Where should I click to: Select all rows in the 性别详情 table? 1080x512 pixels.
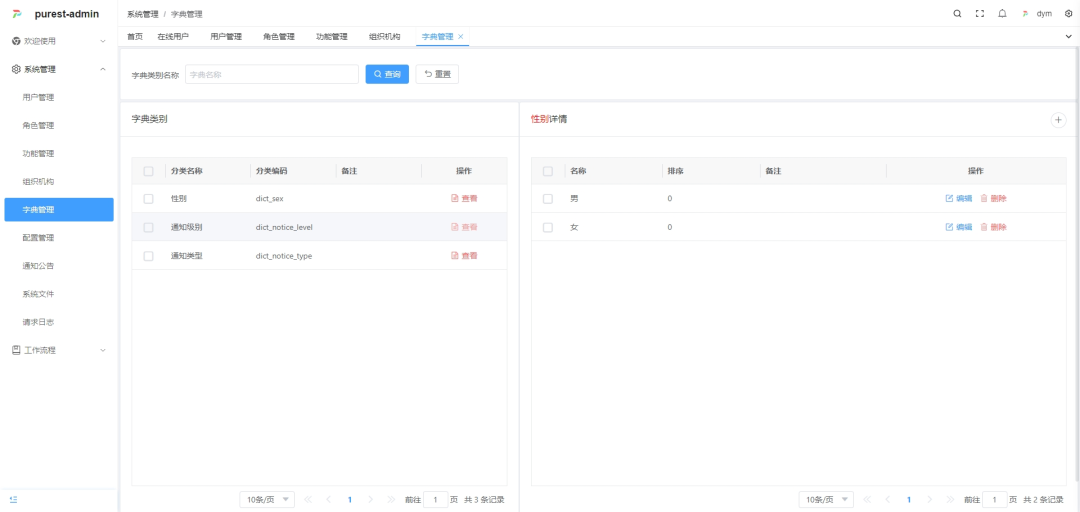click(548, 171)
